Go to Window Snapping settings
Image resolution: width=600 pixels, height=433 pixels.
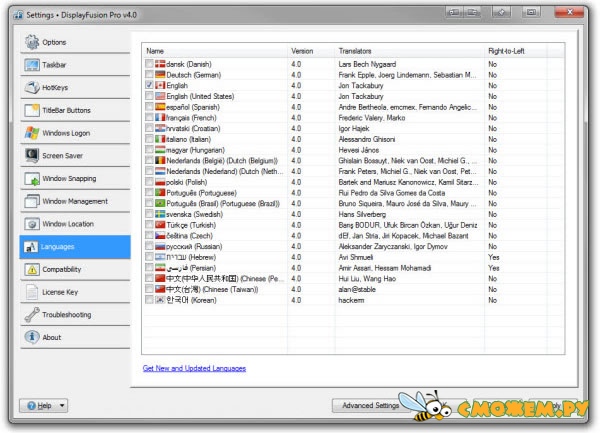pyautogui.click(x=75, y=179)
